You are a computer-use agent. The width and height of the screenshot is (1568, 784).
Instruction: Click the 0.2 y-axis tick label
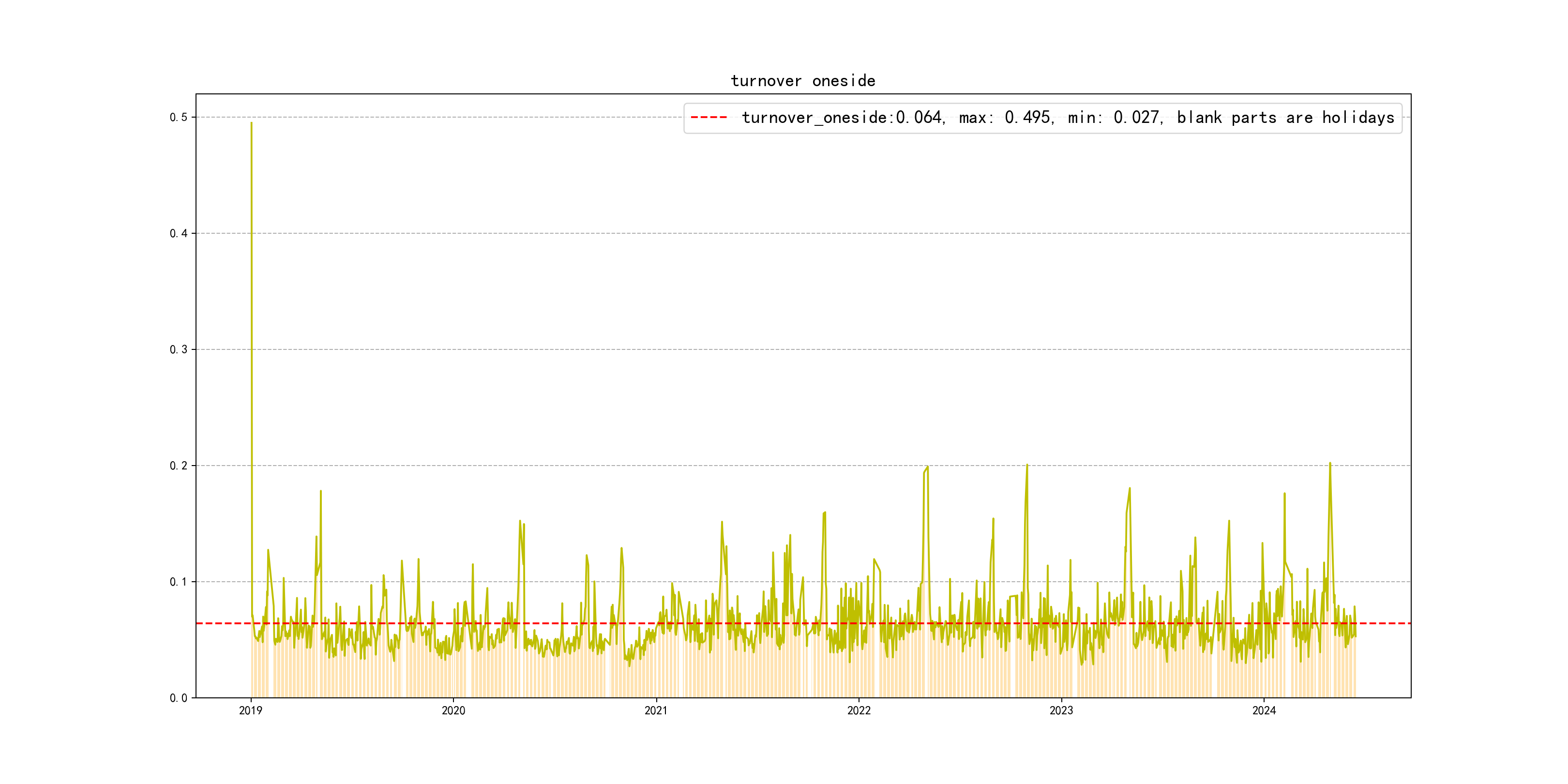point(179,466)
